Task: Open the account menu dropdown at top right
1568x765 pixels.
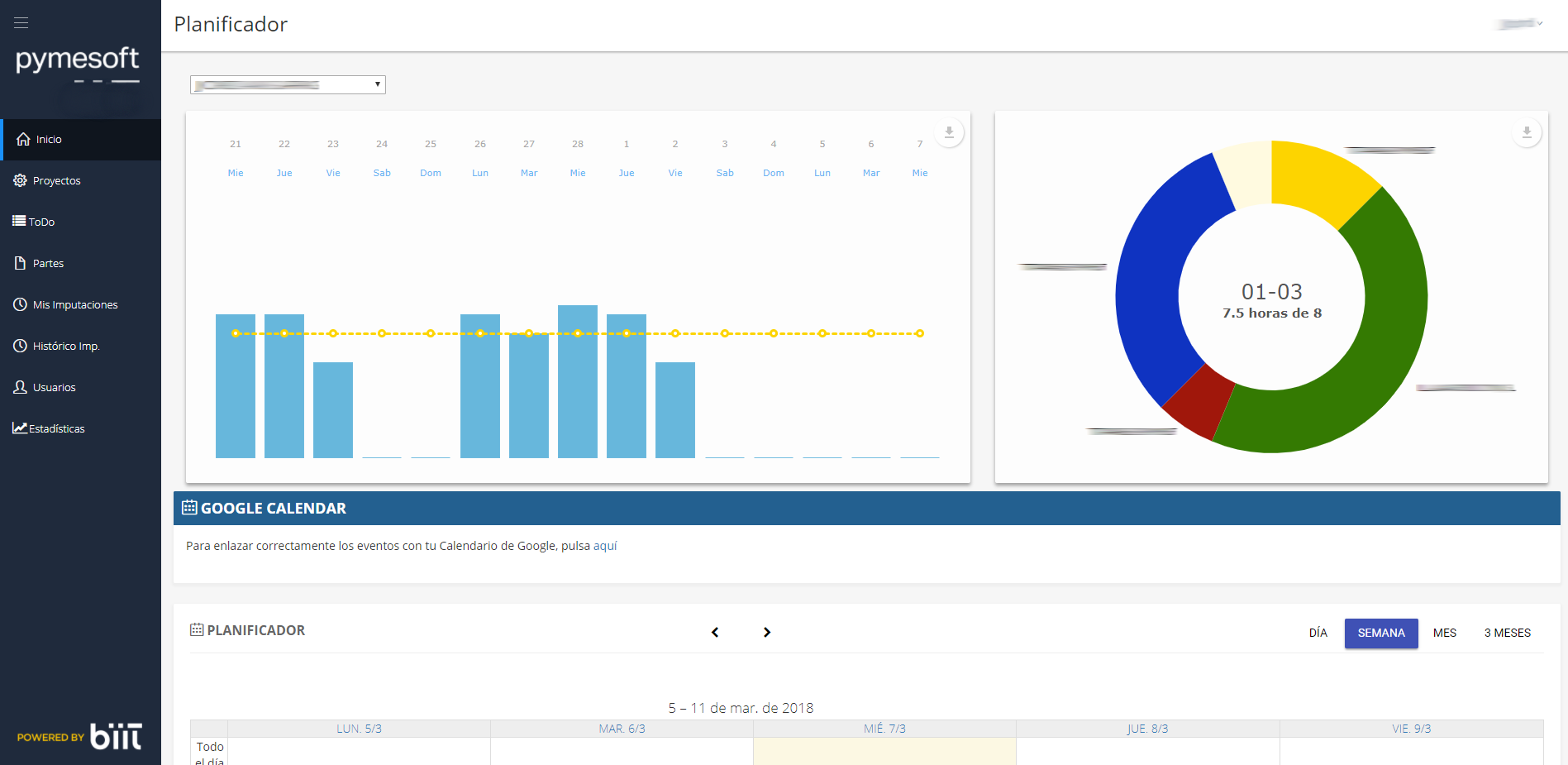Action: click(x=1522, y=24)
